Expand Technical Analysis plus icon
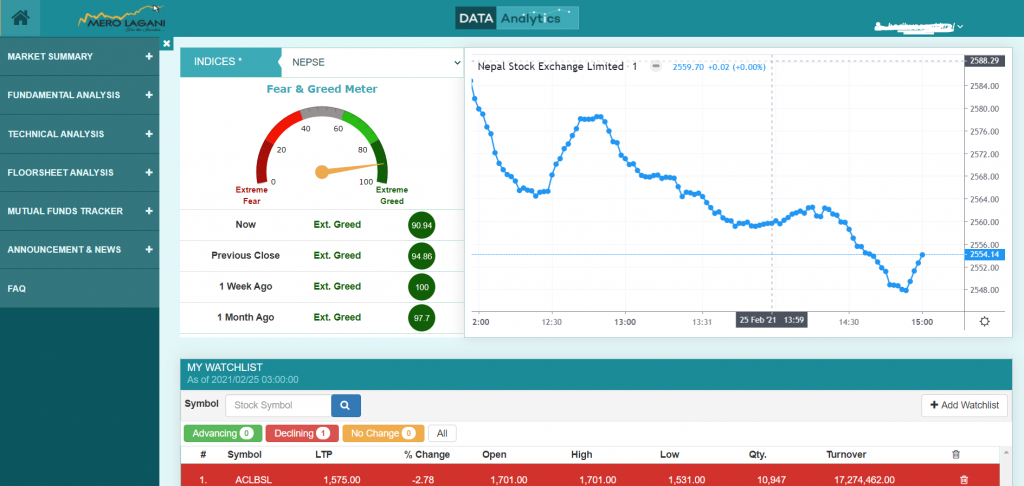This screenshot has width=1024, height=486. [149, 134]
